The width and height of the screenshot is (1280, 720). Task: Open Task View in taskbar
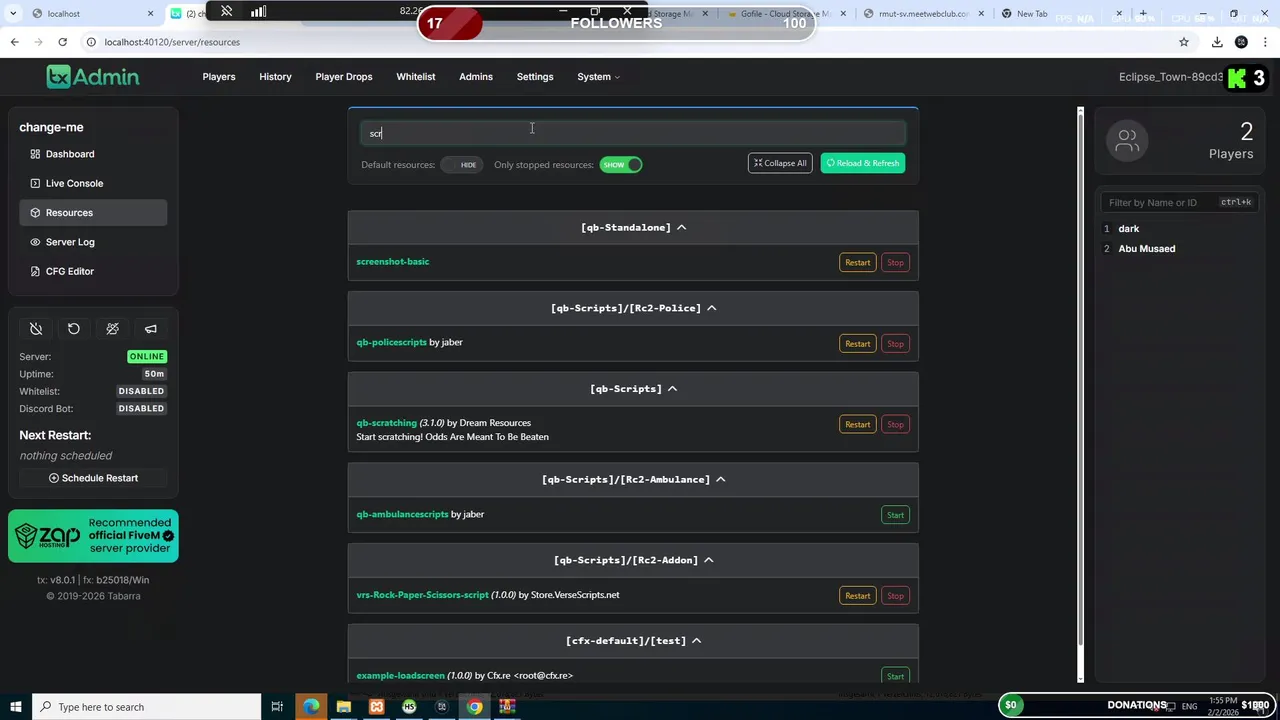[277, 707]
